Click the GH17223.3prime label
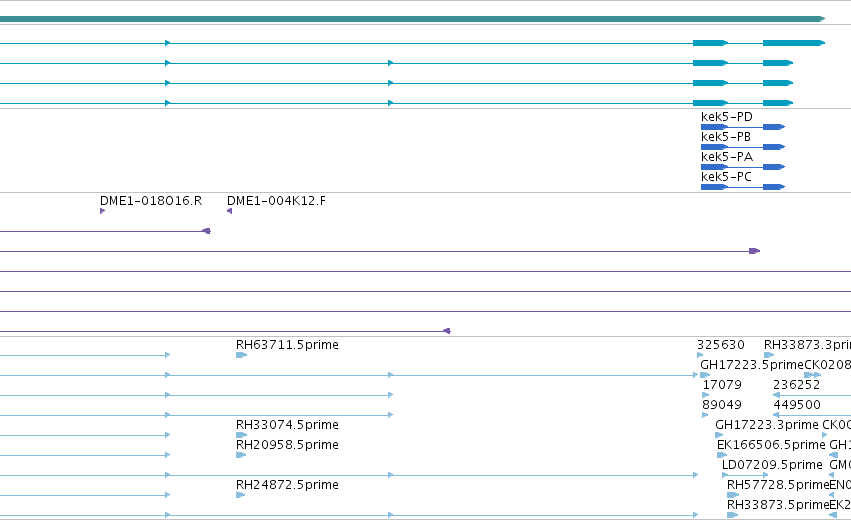Screen dimensions: 851x520 (x=767, y=424)
